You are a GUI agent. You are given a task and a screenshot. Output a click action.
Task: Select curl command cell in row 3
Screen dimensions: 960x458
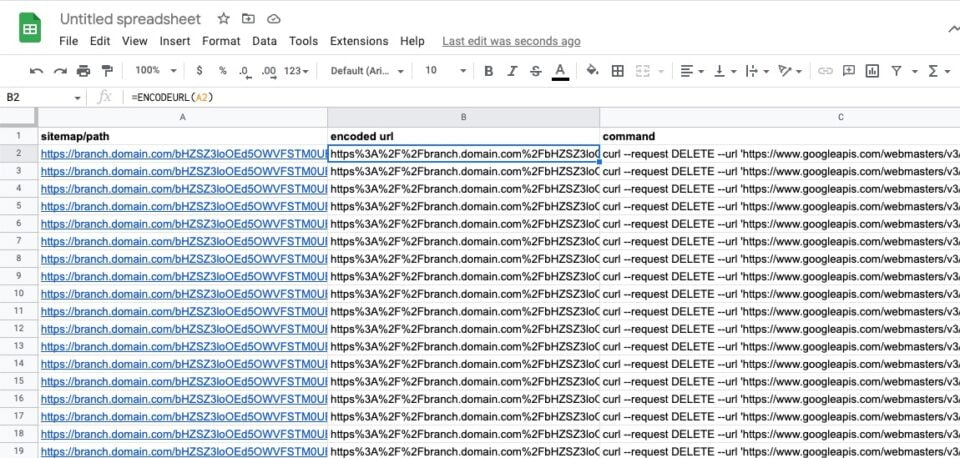coord(780,171)
